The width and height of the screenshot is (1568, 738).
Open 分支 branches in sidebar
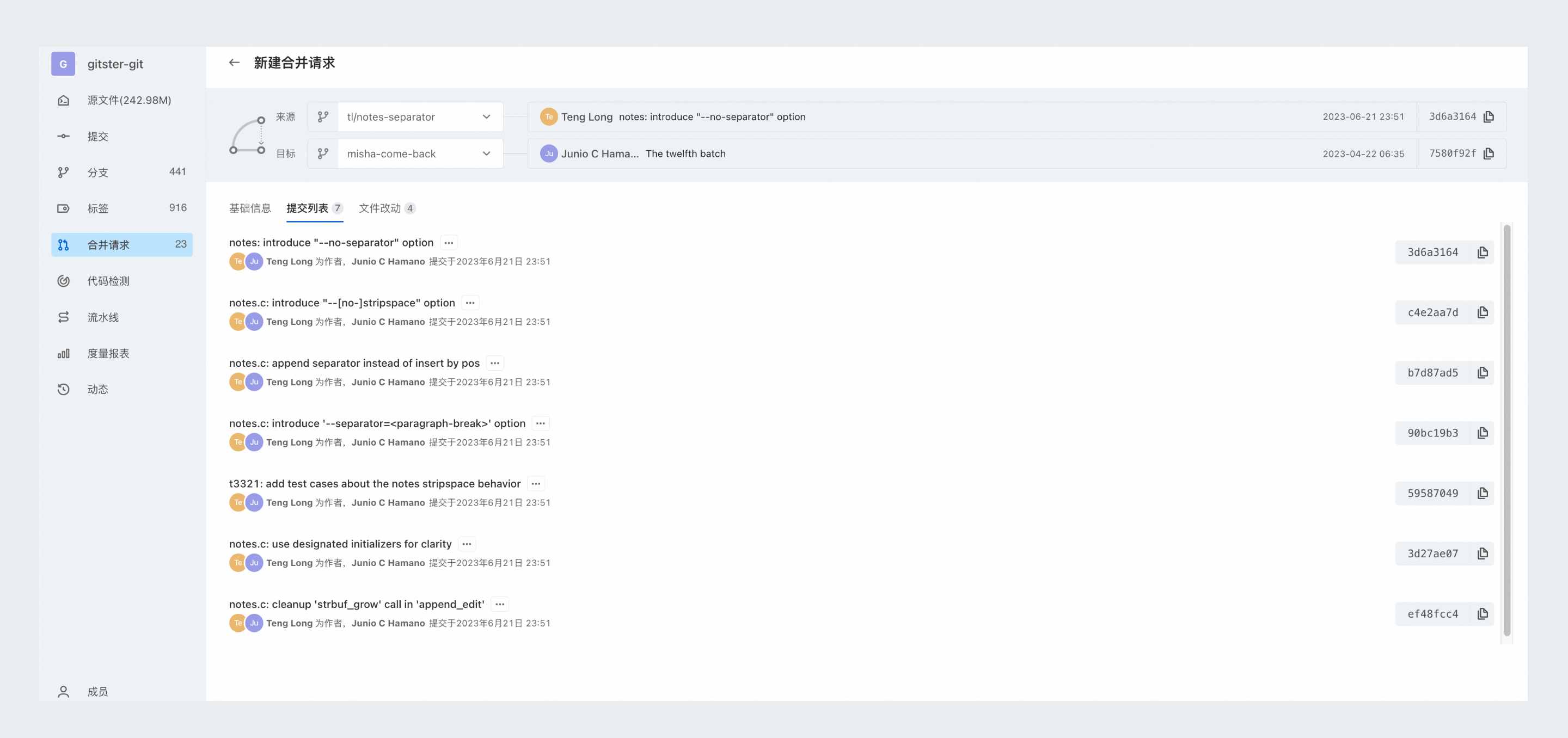point(122,172)
